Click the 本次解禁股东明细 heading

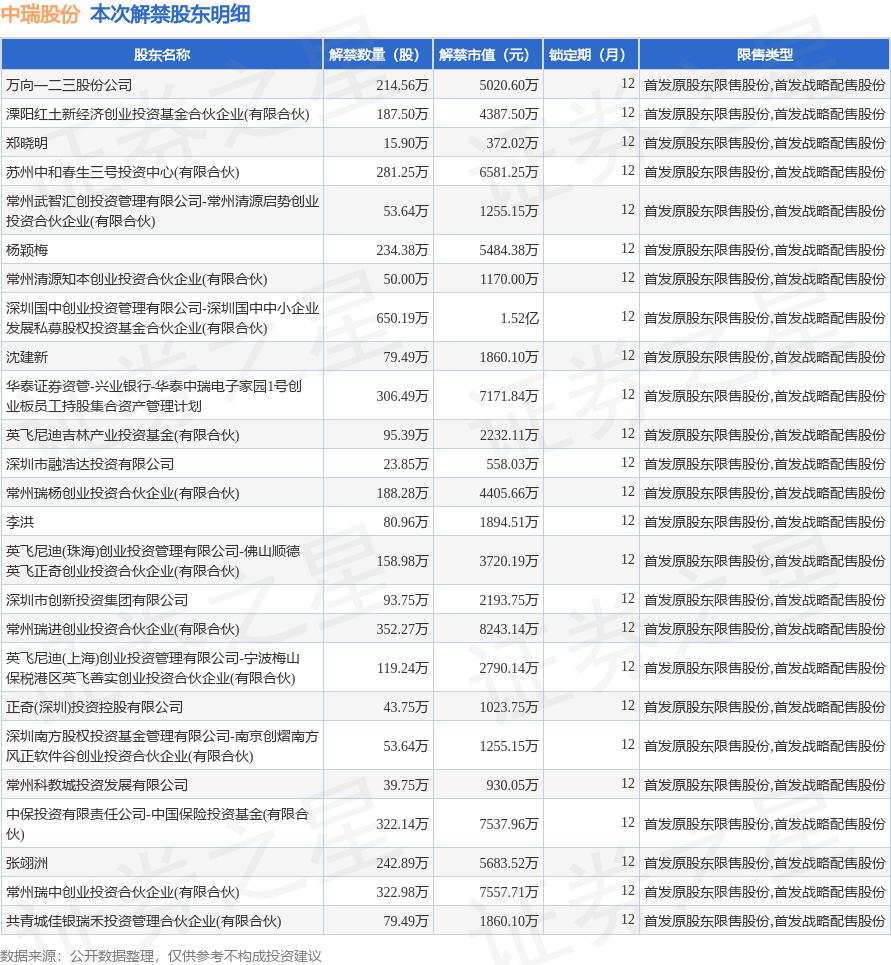170,14
